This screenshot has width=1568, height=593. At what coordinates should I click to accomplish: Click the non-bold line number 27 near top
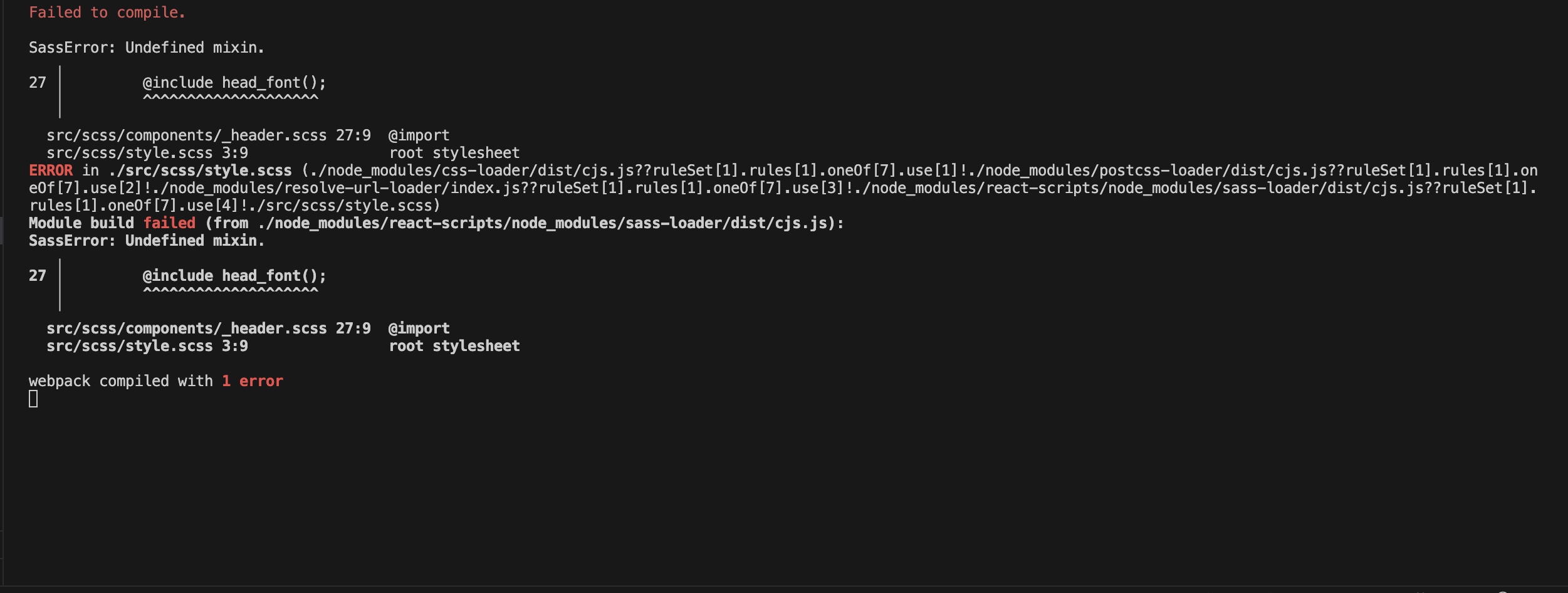click(38, 83)
